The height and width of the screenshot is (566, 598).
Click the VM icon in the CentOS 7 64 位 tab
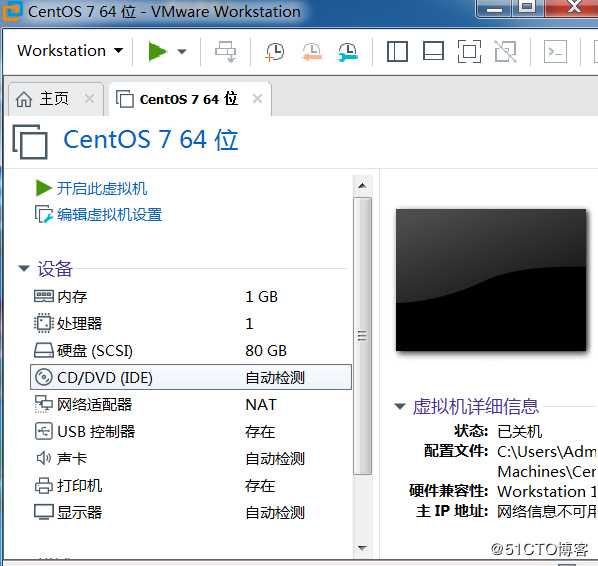point(125,99)
